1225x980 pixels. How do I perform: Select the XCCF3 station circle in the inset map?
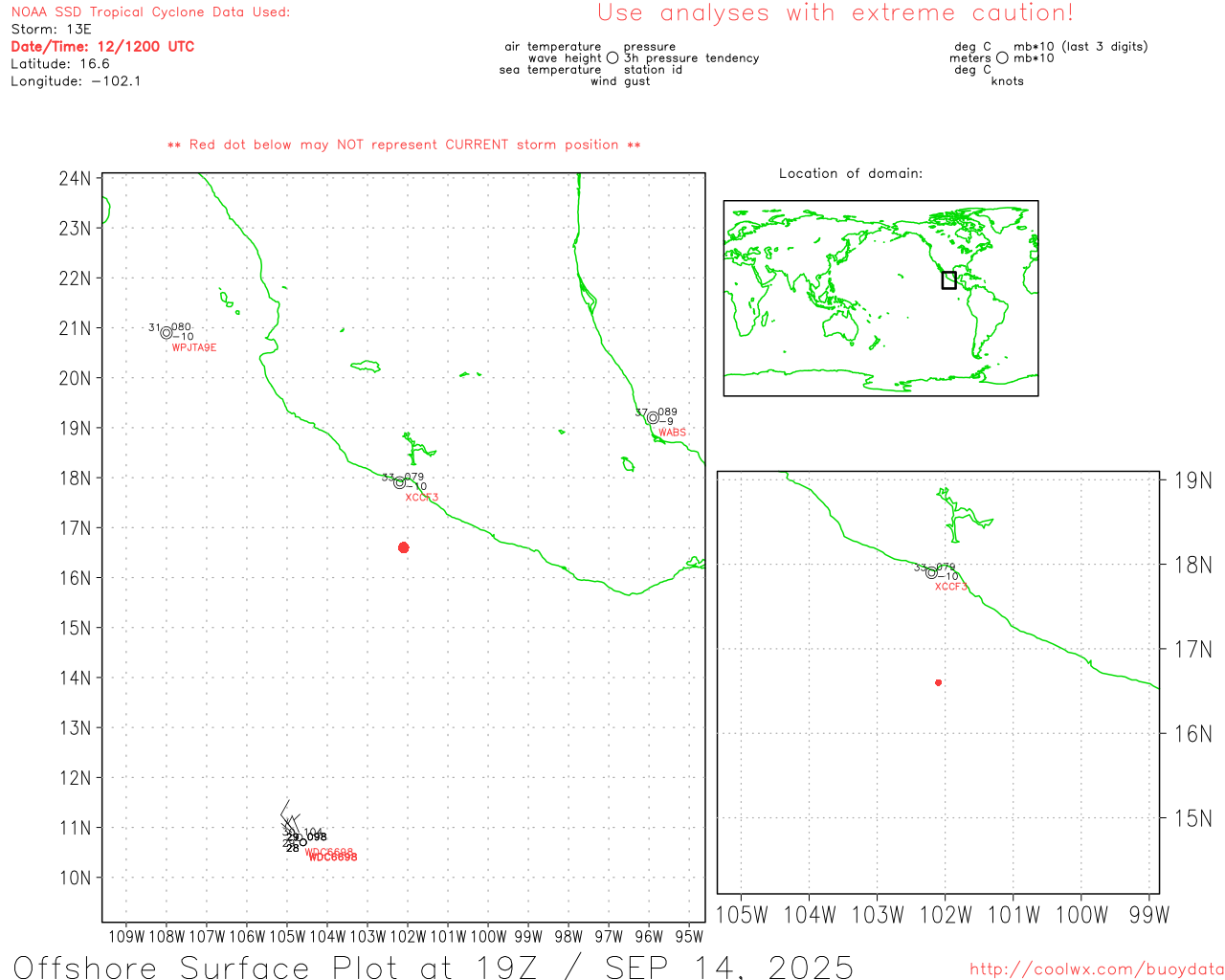click(x=931, y=572)
